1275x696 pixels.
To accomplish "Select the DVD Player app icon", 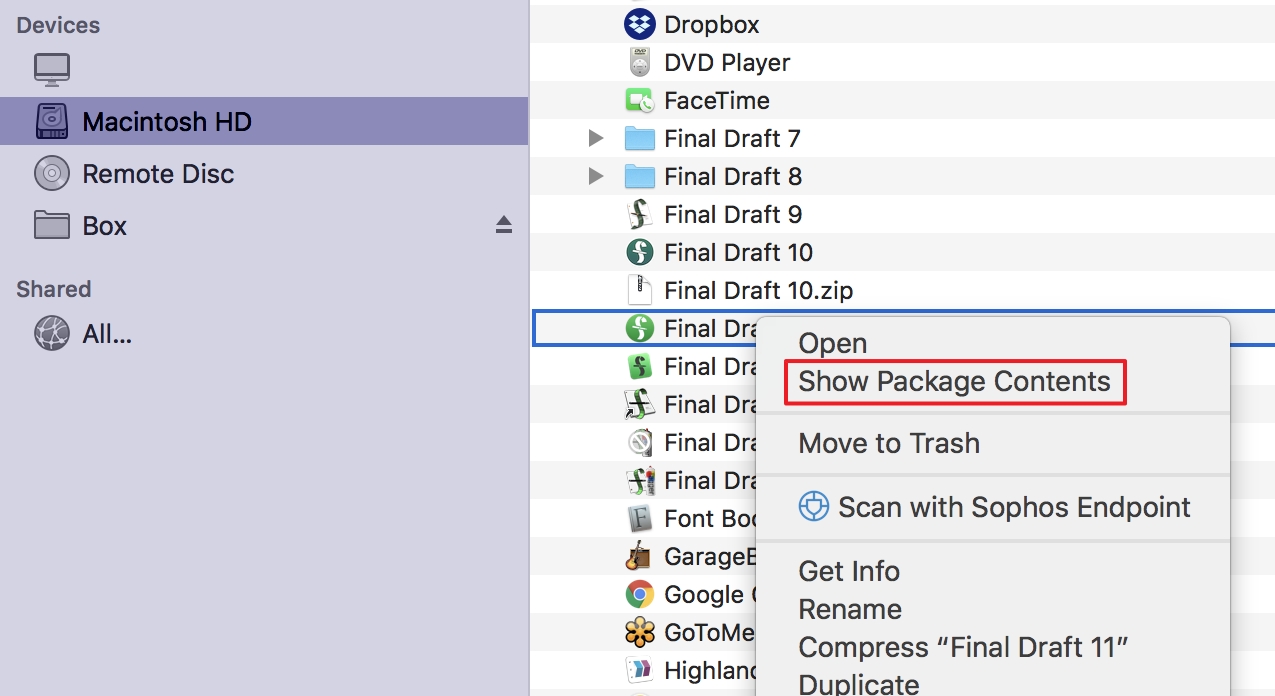I will point(640,62).
